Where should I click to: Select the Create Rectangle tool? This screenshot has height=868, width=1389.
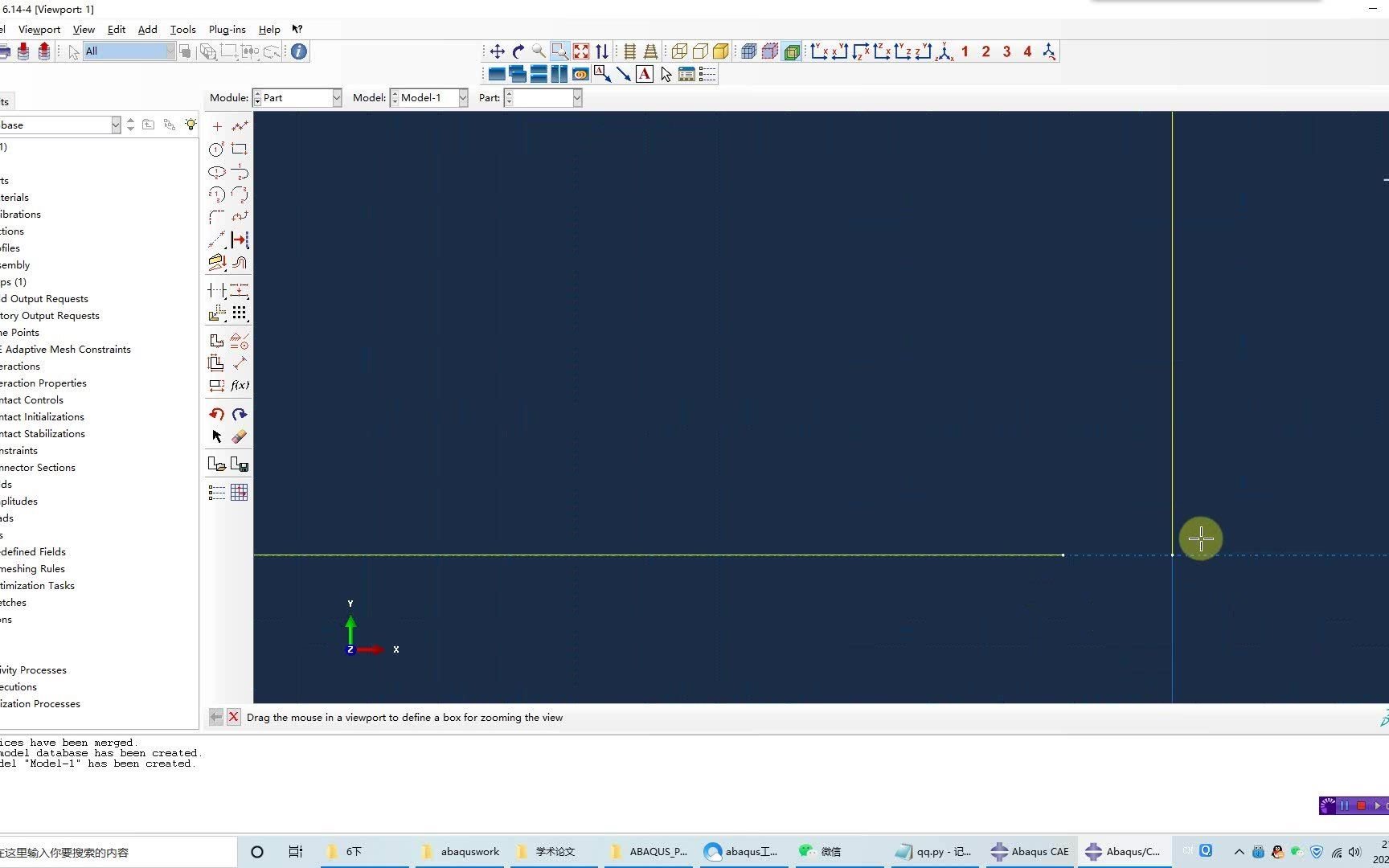pos(239,149)
